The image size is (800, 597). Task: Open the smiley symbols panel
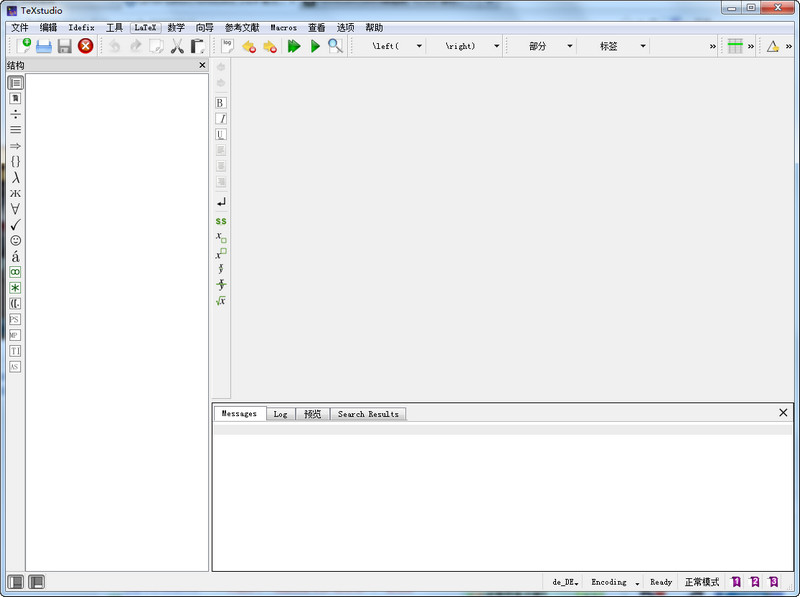[x=14, y=240]
